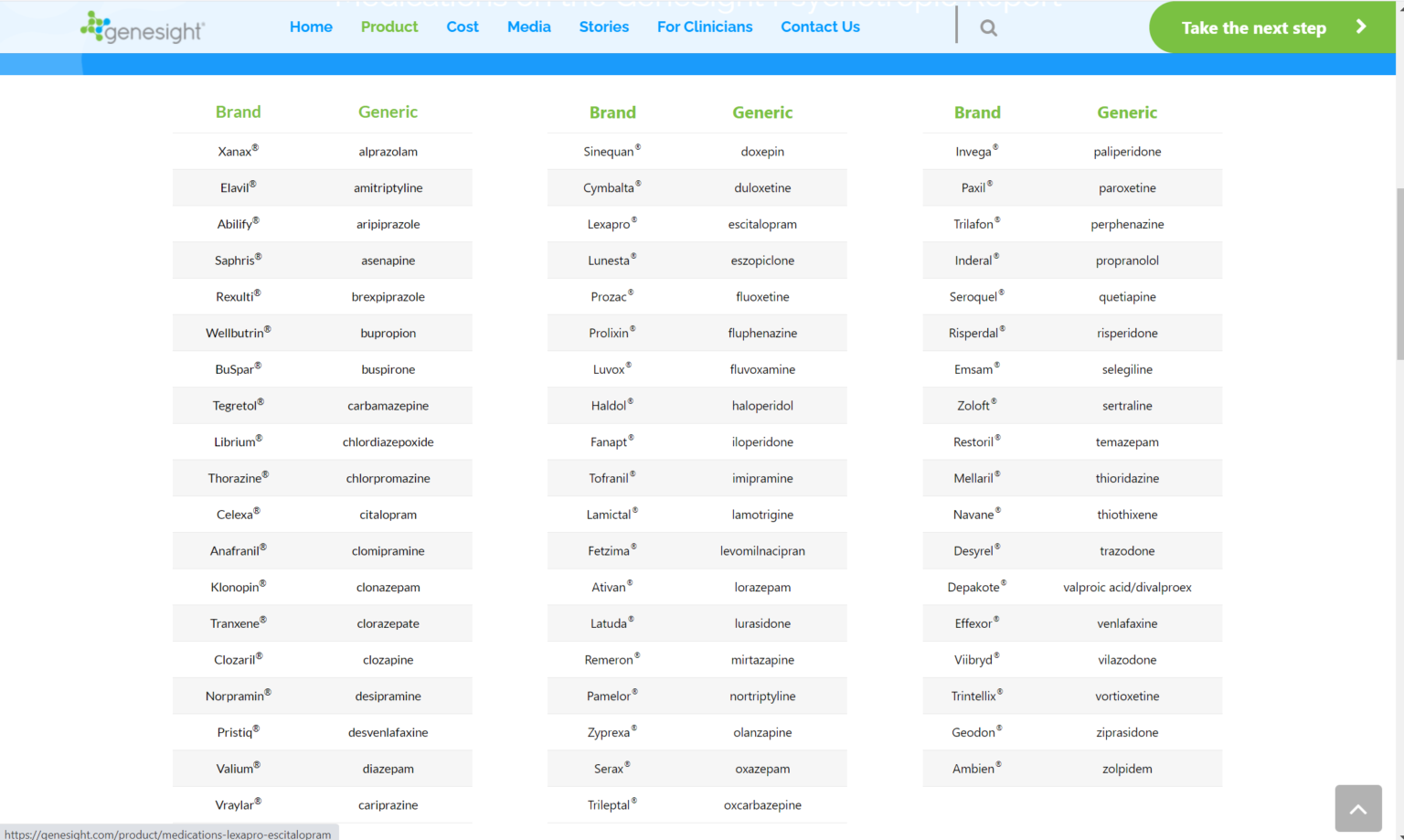Open the Xanax brand link
Viewport: 1404px width, 840px height.
[238, 151]
